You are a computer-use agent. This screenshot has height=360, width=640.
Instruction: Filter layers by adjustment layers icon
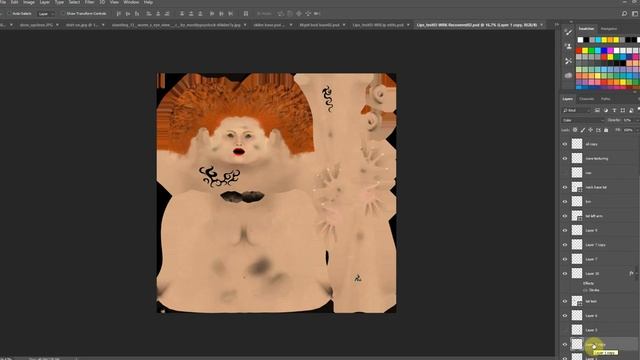click(x=606, y=110)
